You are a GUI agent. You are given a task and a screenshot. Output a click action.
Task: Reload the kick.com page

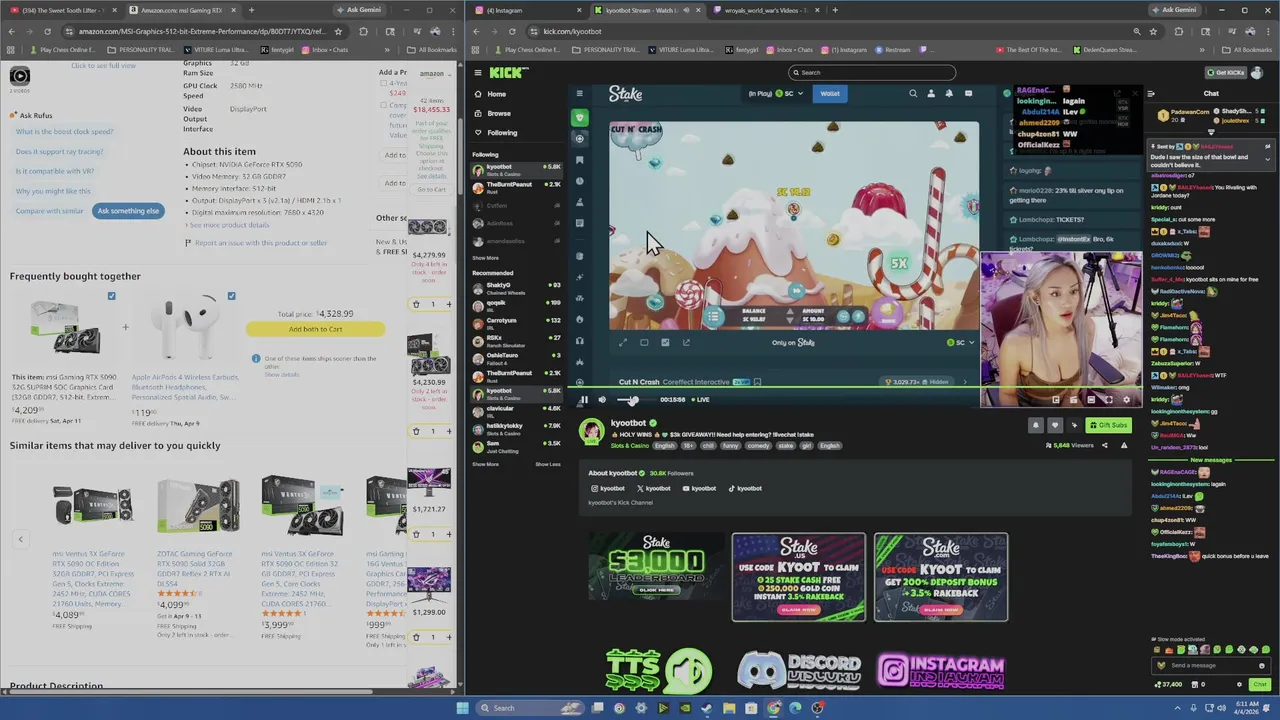(x=512, y=31)
